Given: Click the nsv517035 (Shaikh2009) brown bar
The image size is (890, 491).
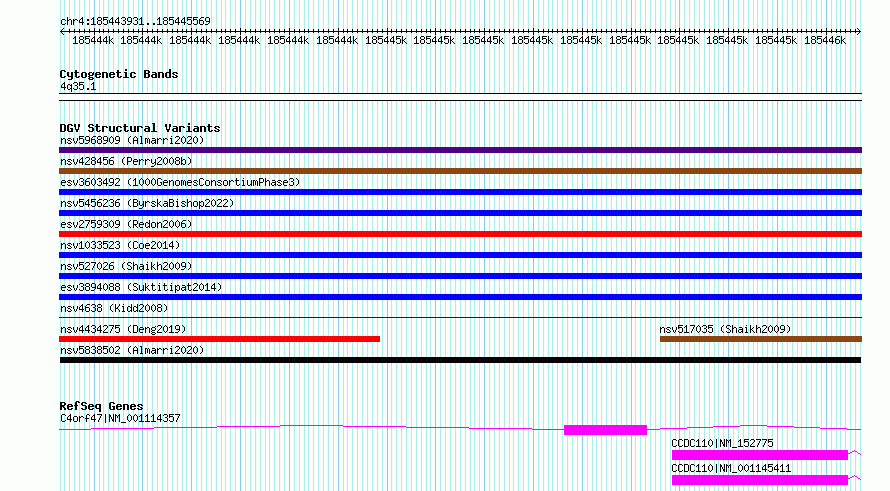Looking at the screenshot, I should [x=761, y=339].
